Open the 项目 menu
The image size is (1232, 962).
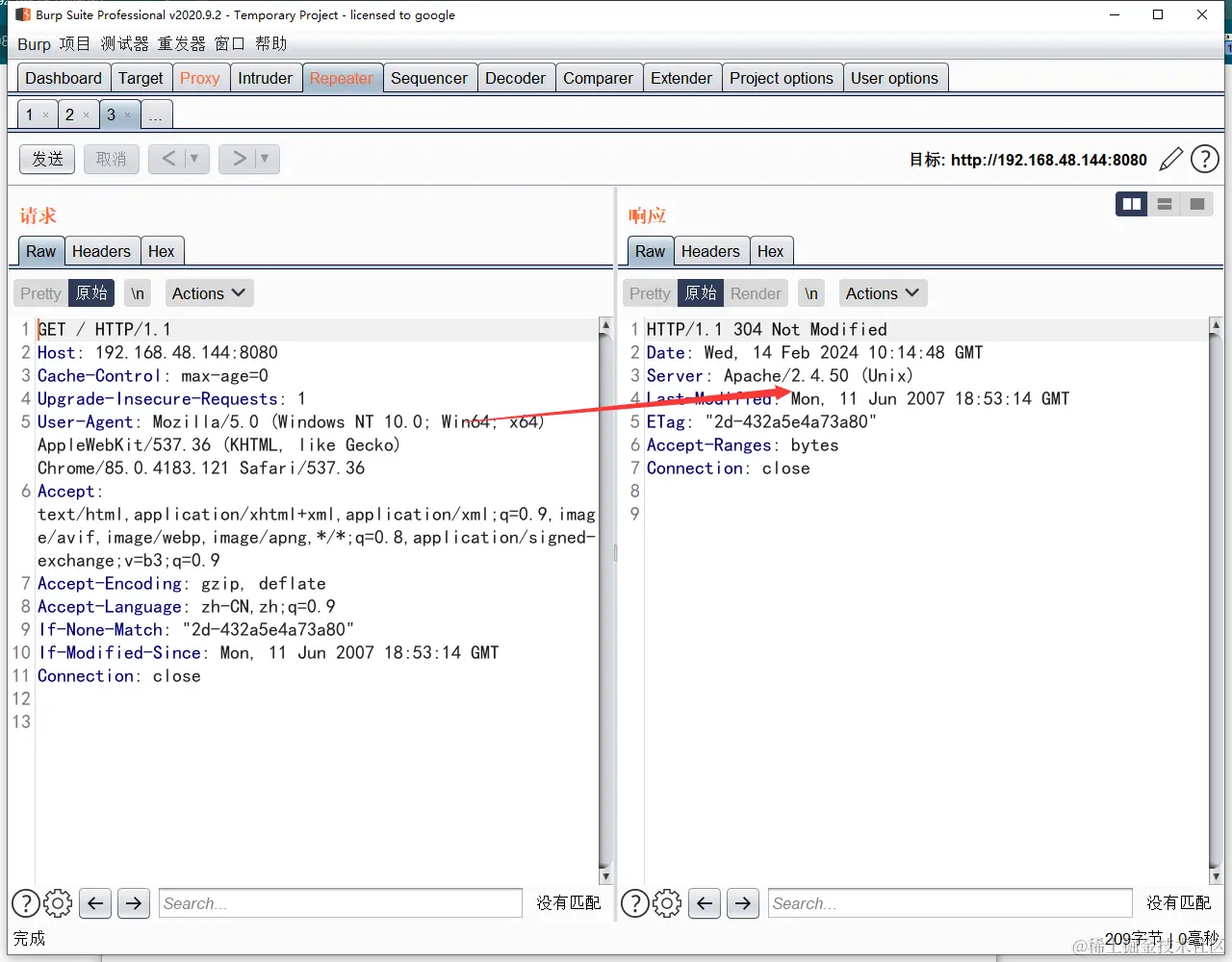pos(74,44)
